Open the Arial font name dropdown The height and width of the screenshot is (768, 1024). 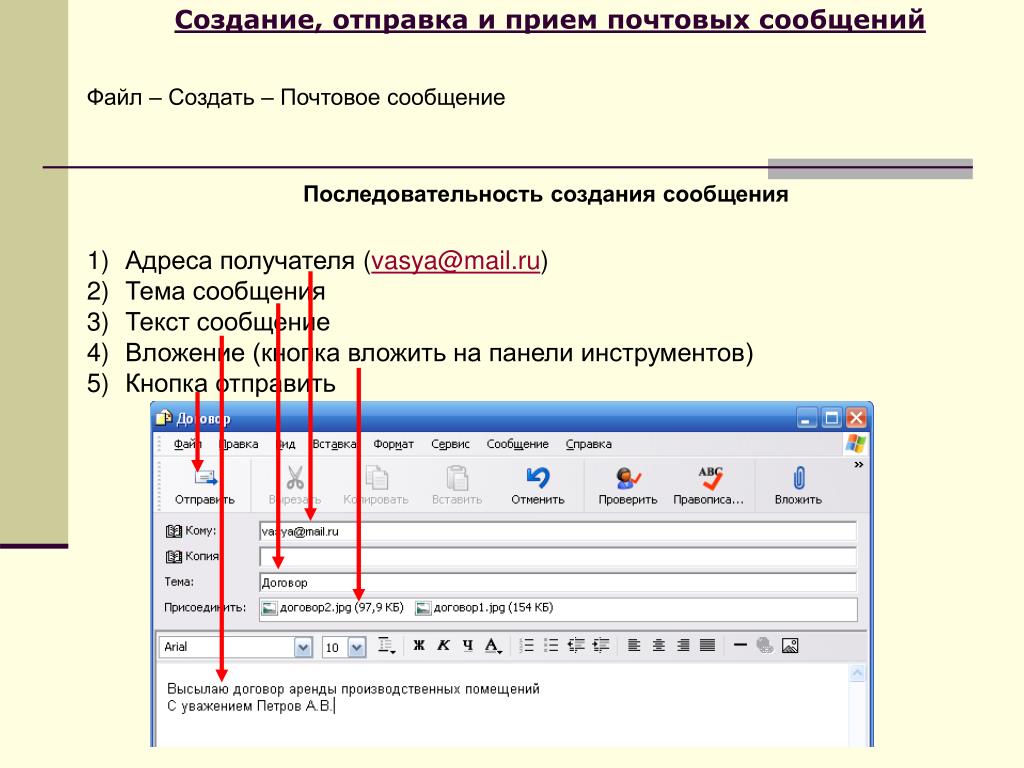point(302,647)
